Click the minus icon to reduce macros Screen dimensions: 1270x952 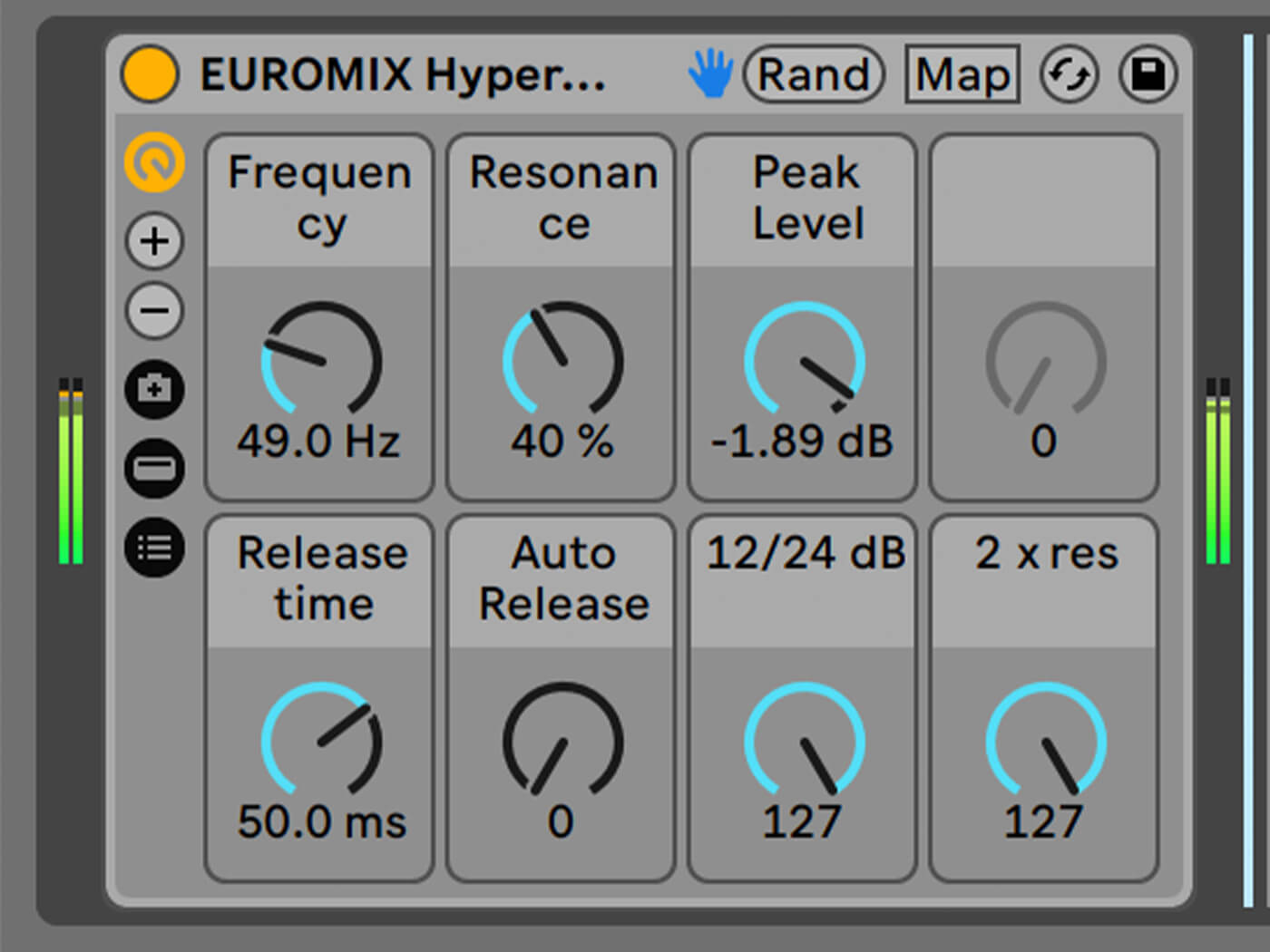[x=154, y=310]
